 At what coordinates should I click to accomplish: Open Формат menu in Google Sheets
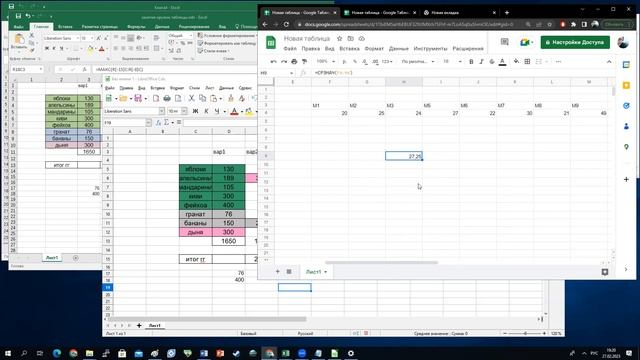pos(374,49)
